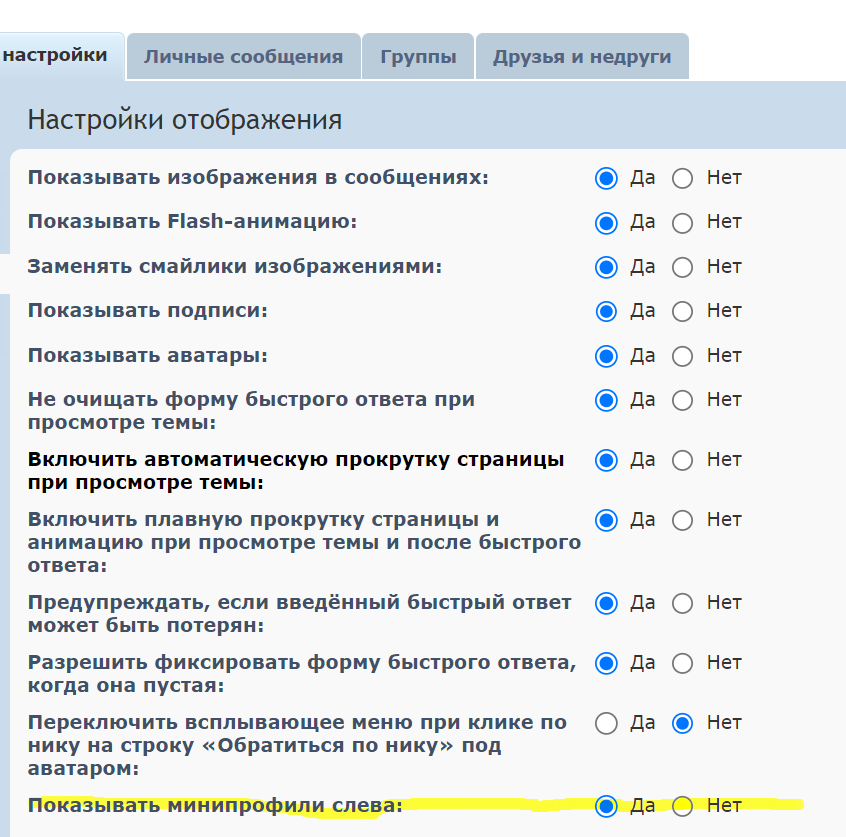Viewport: 846px width, 837px height.
Task: Select Нет for Переключить всплывающее меню
Action: (x=682, y=723)
